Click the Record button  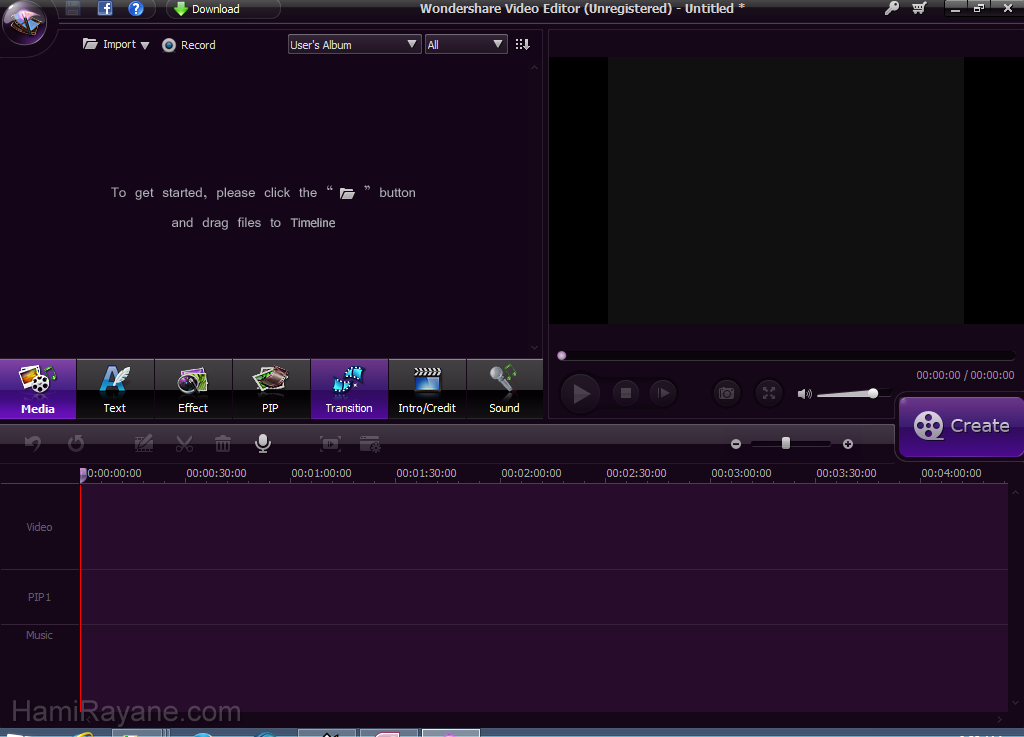click(x=189, y=45)
